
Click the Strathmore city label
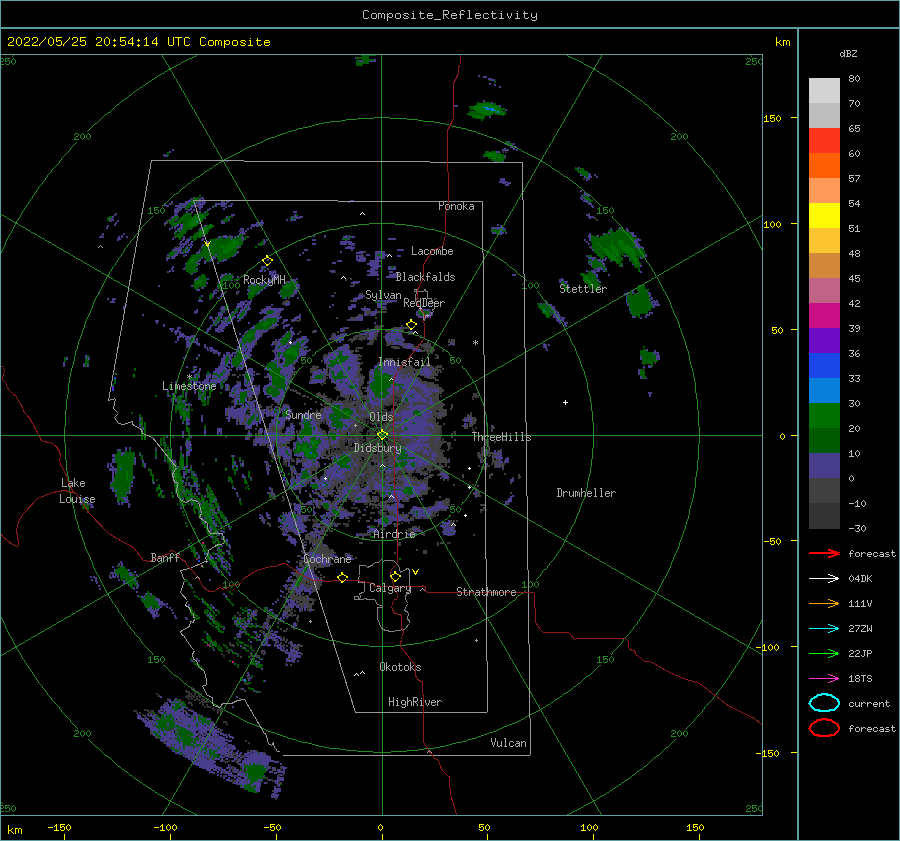[x=486, y=592]
